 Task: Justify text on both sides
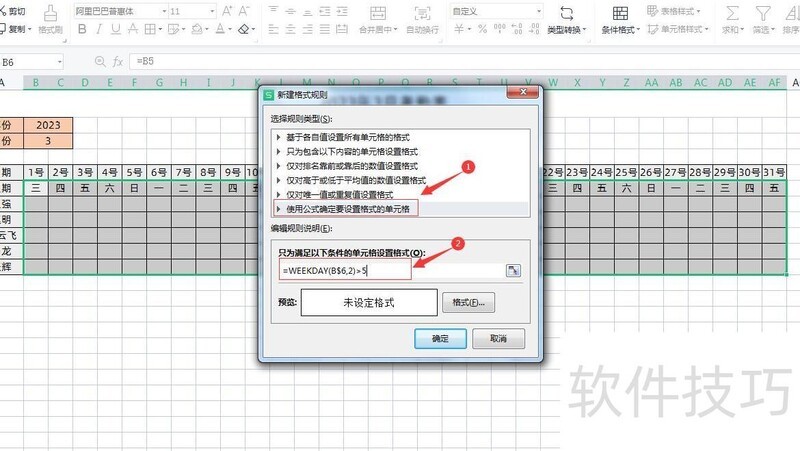(325, 29)
